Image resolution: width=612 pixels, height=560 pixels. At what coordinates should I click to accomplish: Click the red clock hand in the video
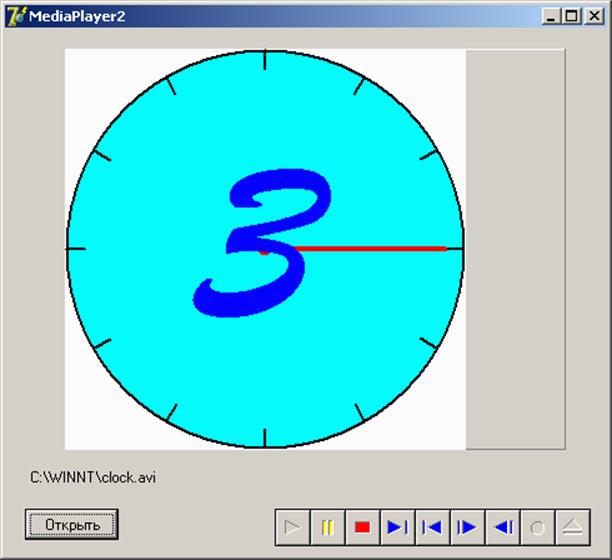pyautogui.click(x=370, y=248)
